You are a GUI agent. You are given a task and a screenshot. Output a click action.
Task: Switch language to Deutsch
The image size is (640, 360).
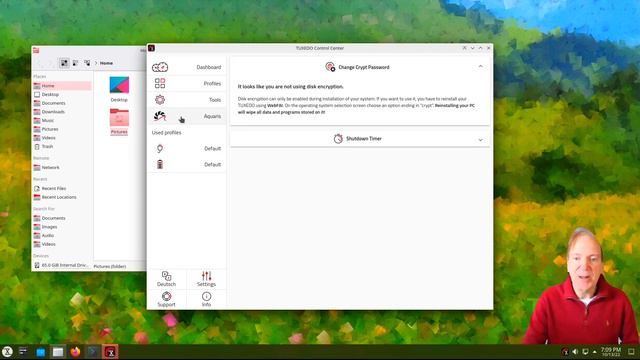[167, 279]
